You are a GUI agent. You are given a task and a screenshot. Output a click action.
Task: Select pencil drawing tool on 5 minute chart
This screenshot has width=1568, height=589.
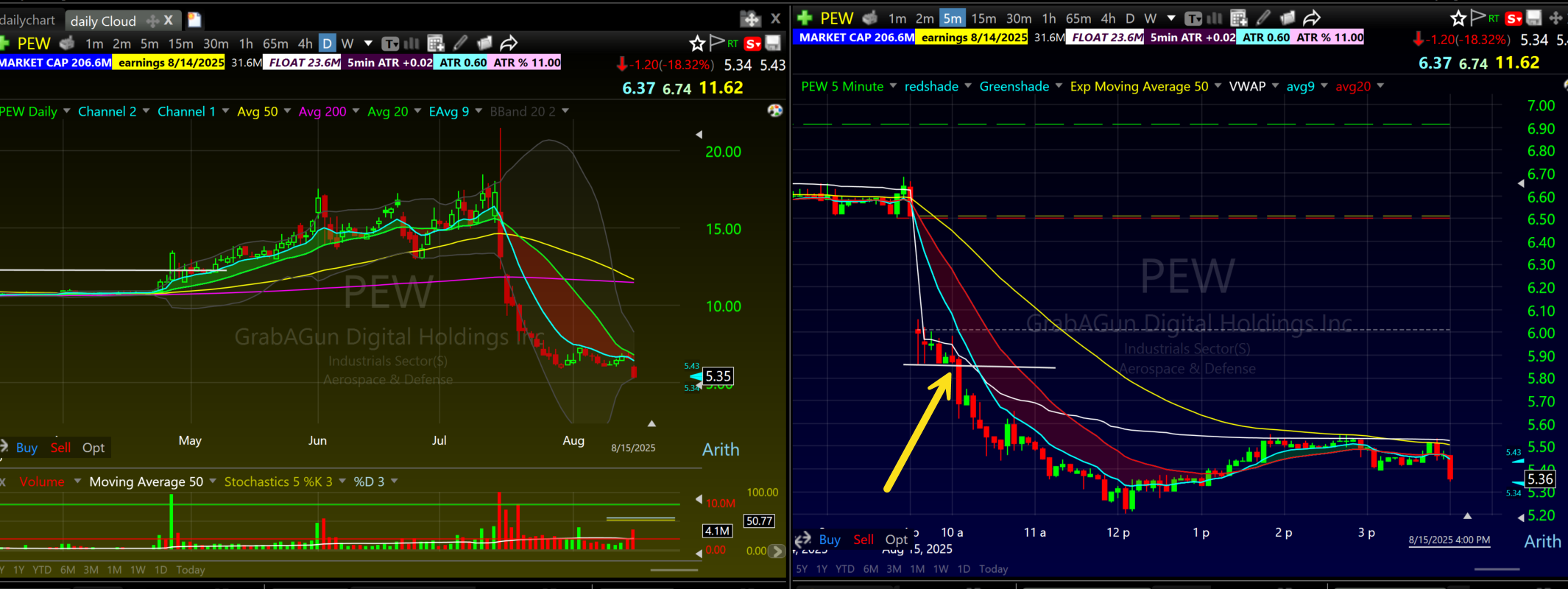(x=1263, y=18)
